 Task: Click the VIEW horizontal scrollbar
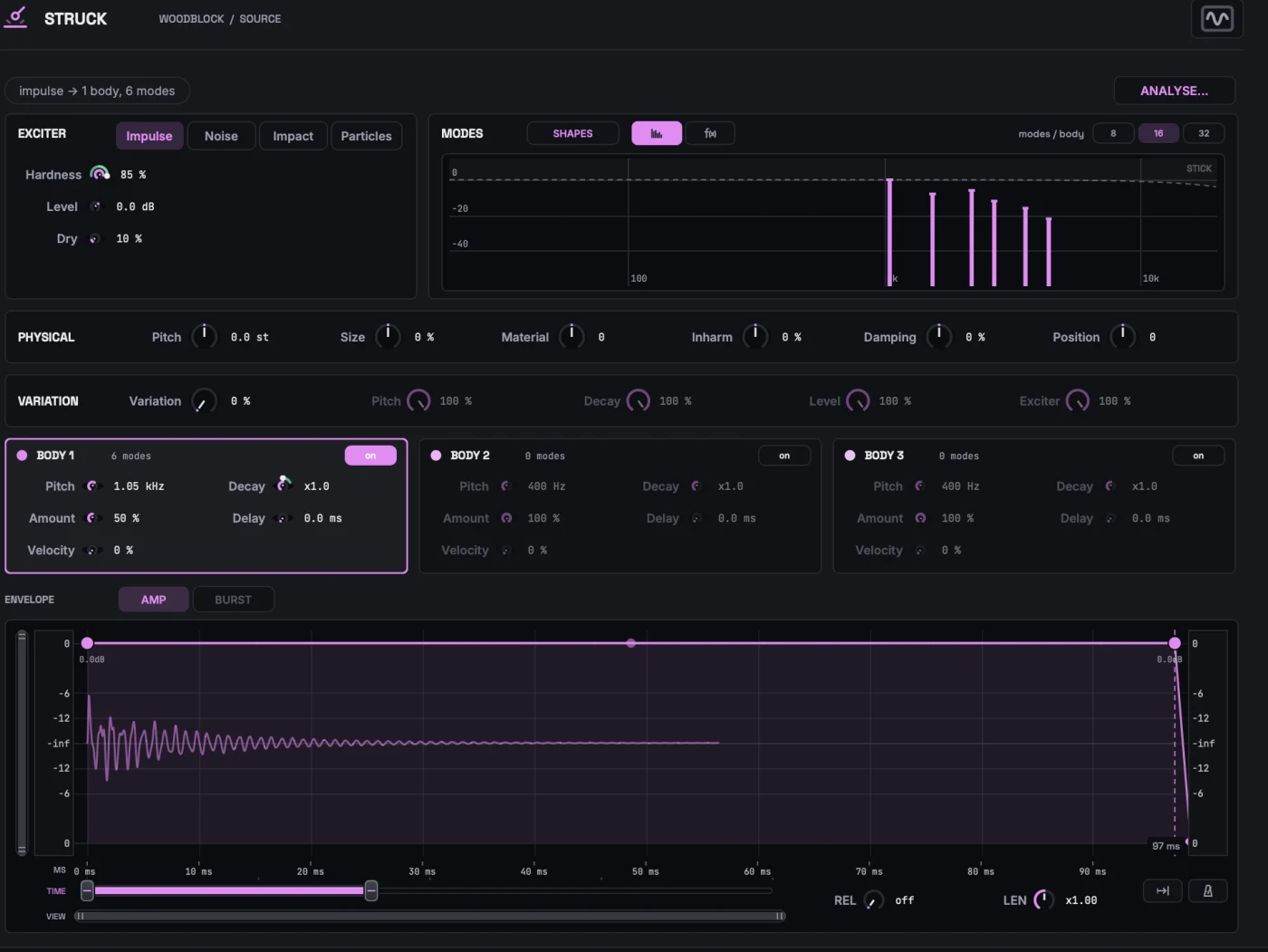(x=430, y=917)
